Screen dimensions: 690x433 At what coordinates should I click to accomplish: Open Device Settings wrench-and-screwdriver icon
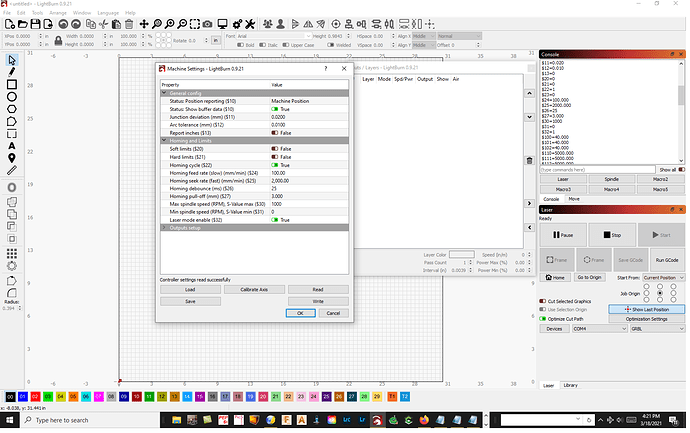pos(250,24)
